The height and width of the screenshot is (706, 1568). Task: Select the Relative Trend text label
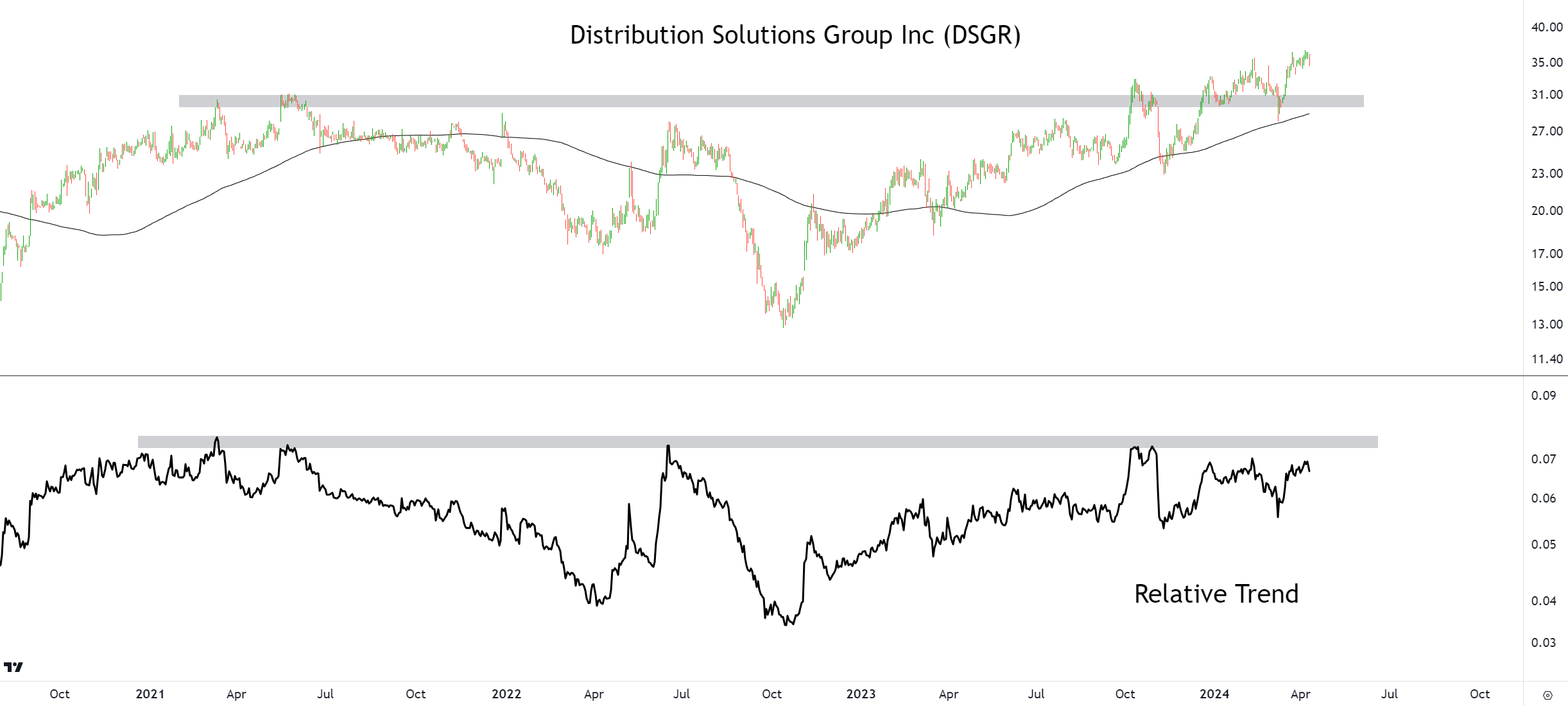(1216, 594)
